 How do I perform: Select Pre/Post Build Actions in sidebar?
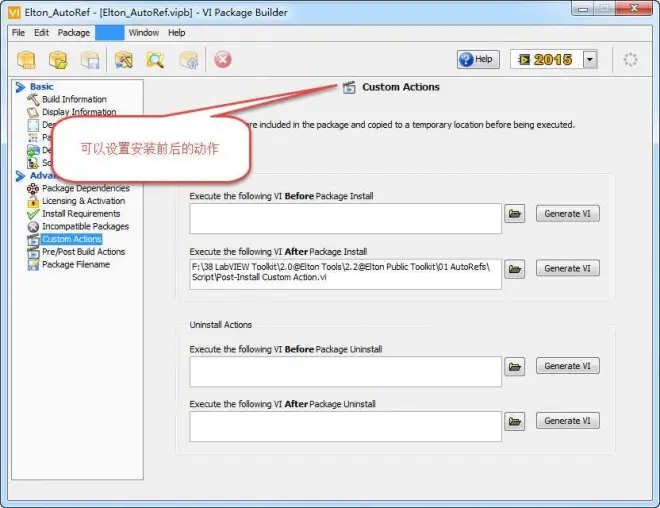[83, 252]
